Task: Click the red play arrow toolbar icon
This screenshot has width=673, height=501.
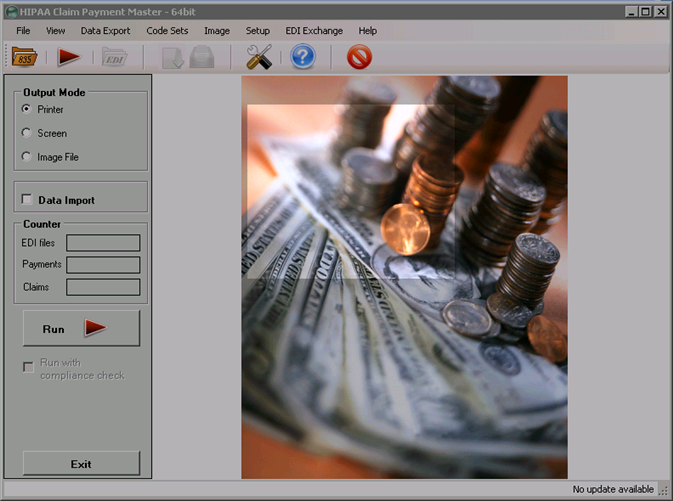Action: click(x=69, y=57)
